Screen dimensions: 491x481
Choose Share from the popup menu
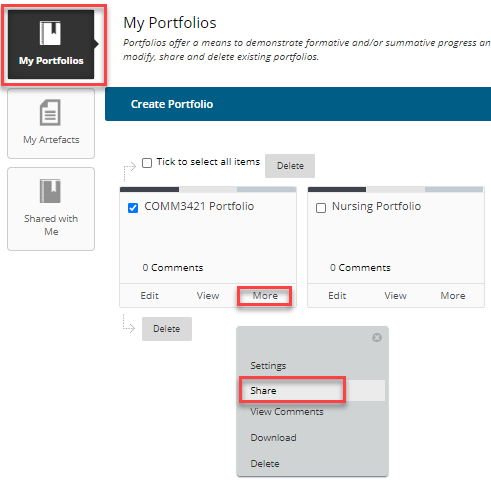point(263,390)
